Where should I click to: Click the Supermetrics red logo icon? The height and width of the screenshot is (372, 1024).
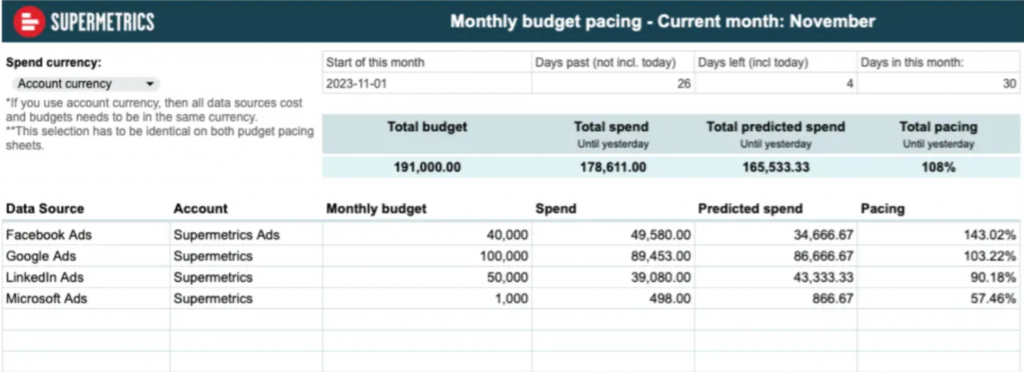point(29,22)
